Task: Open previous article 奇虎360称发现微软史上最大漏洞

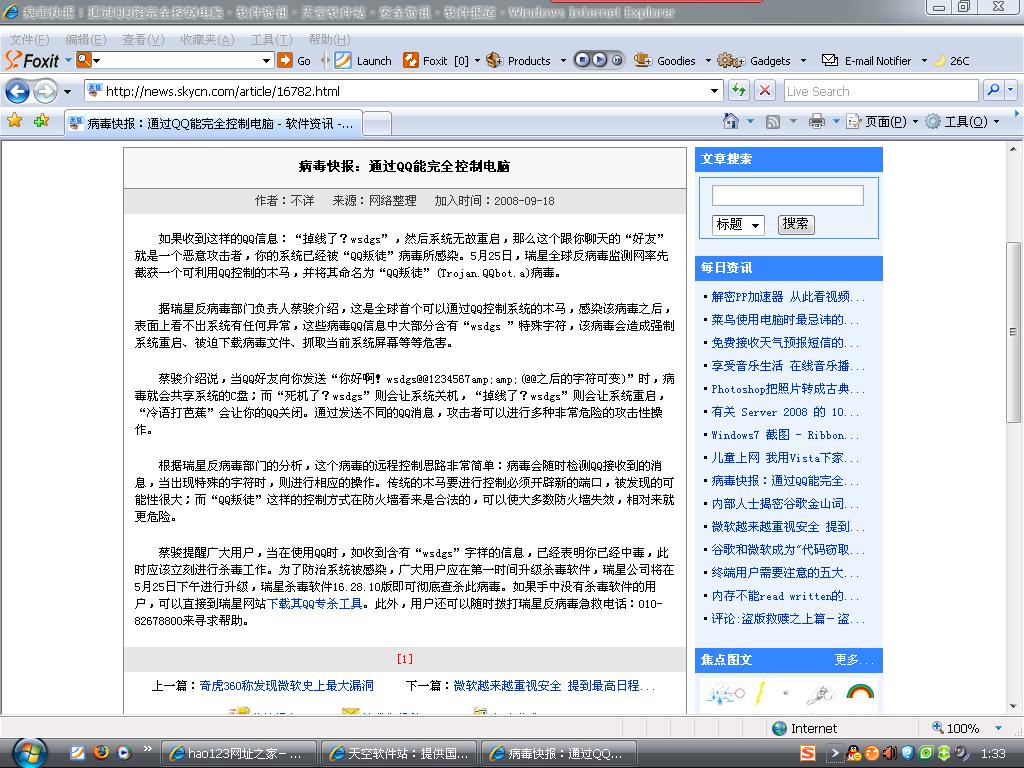Action: click(287, 685)
